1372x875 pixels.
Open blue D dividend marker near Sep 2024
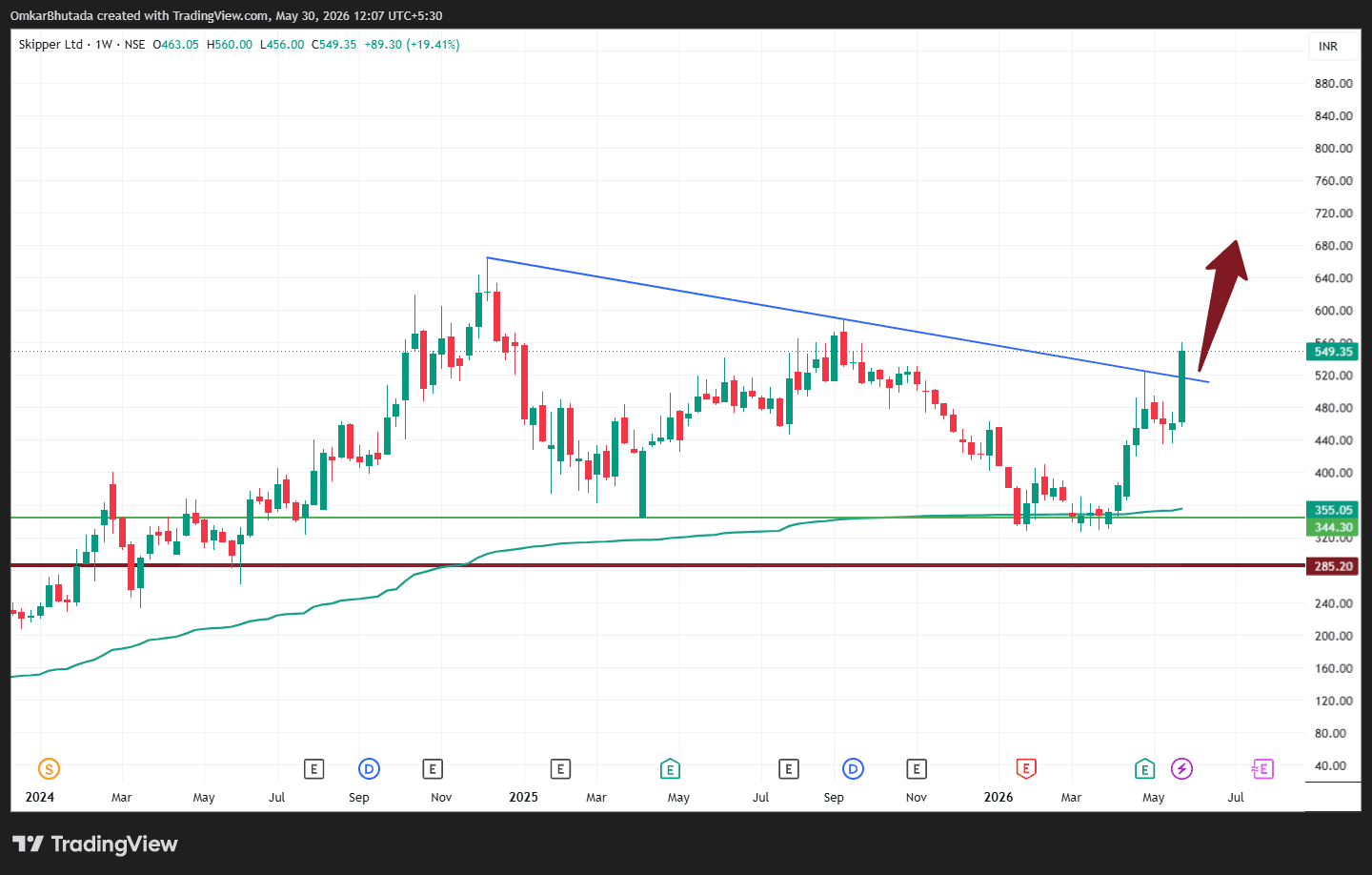click(369, 768)
